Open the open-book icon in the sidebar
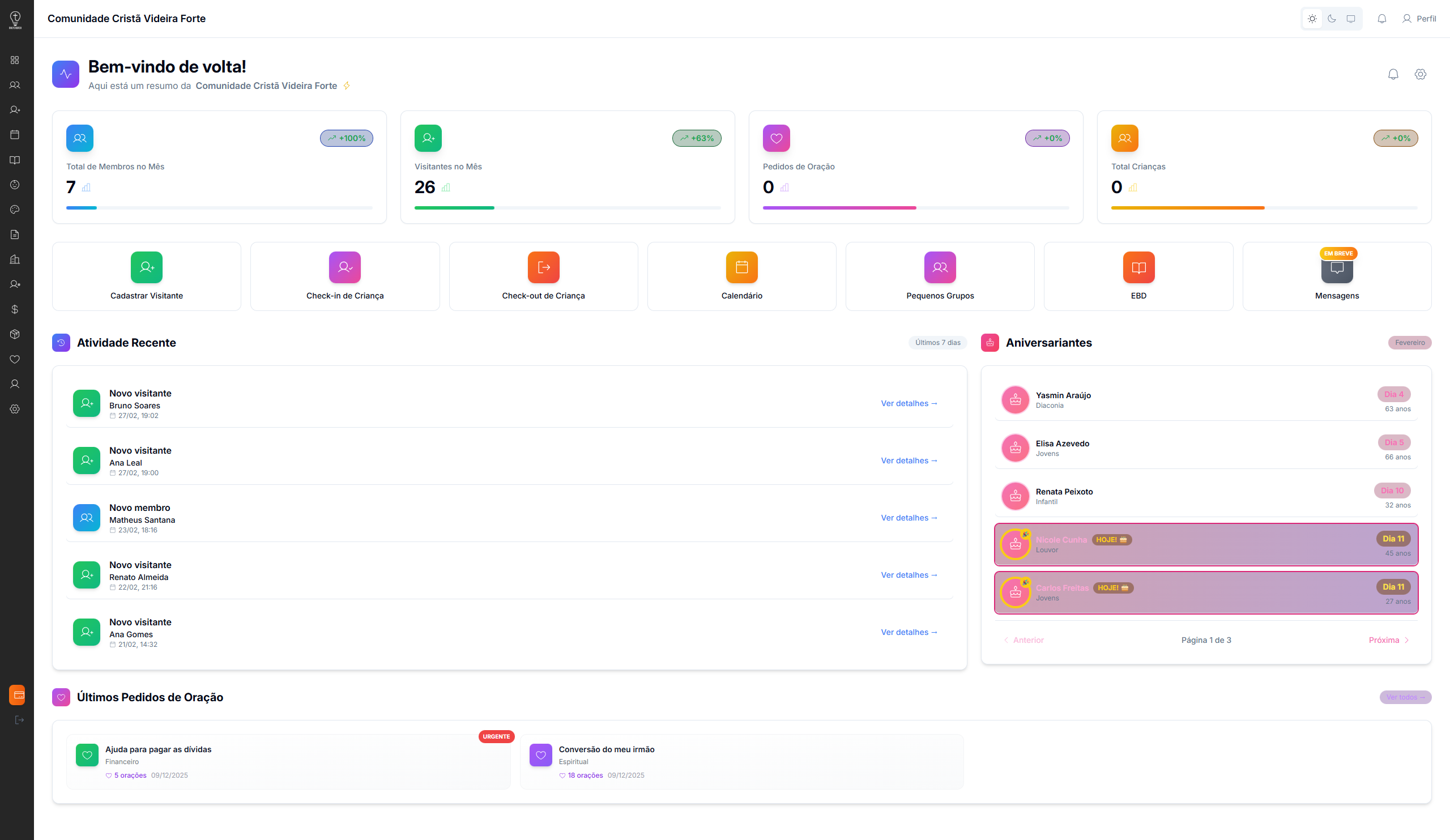1450x840 pixels. pos(15,160)
